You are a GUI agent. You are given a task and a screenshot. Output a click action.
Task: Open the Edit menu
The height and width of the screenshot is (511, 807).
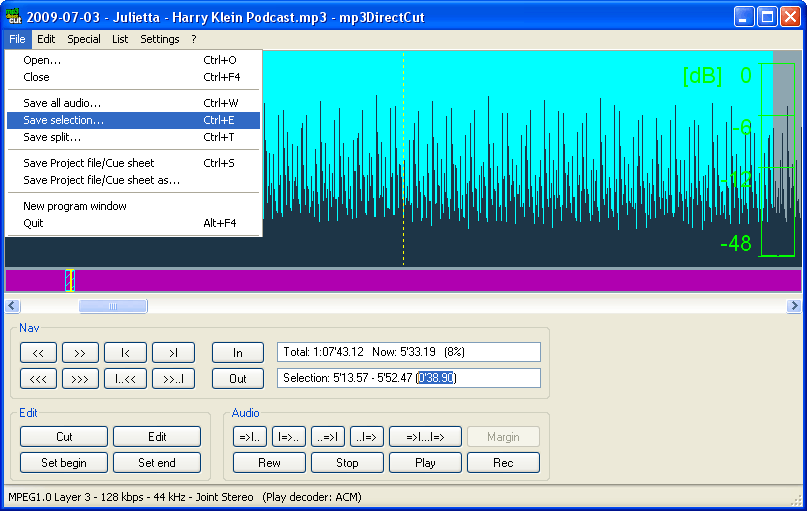coord(46,39)
